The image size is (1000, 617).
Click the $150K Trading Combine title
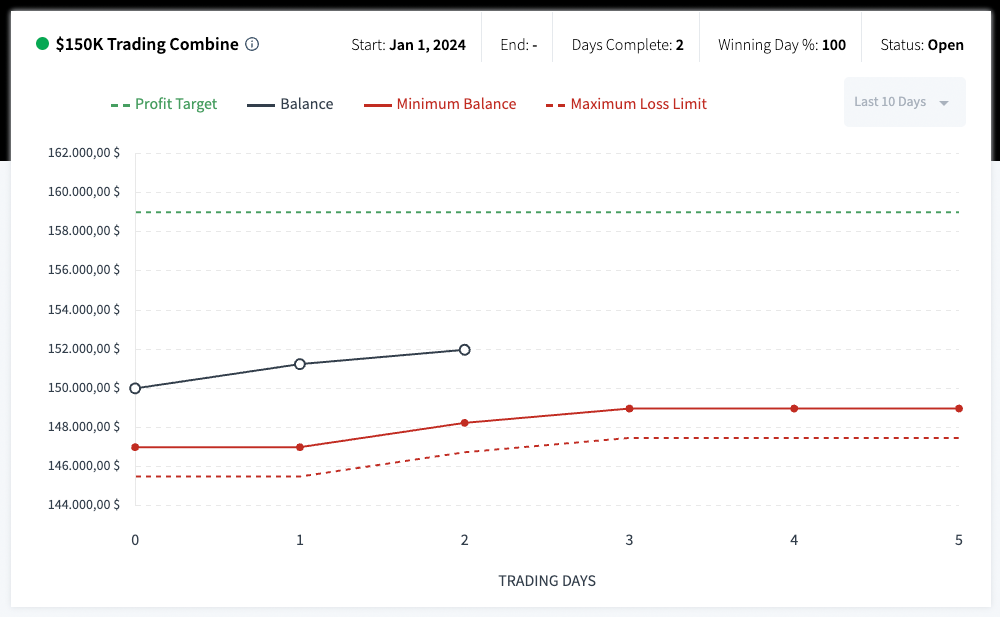147,44
